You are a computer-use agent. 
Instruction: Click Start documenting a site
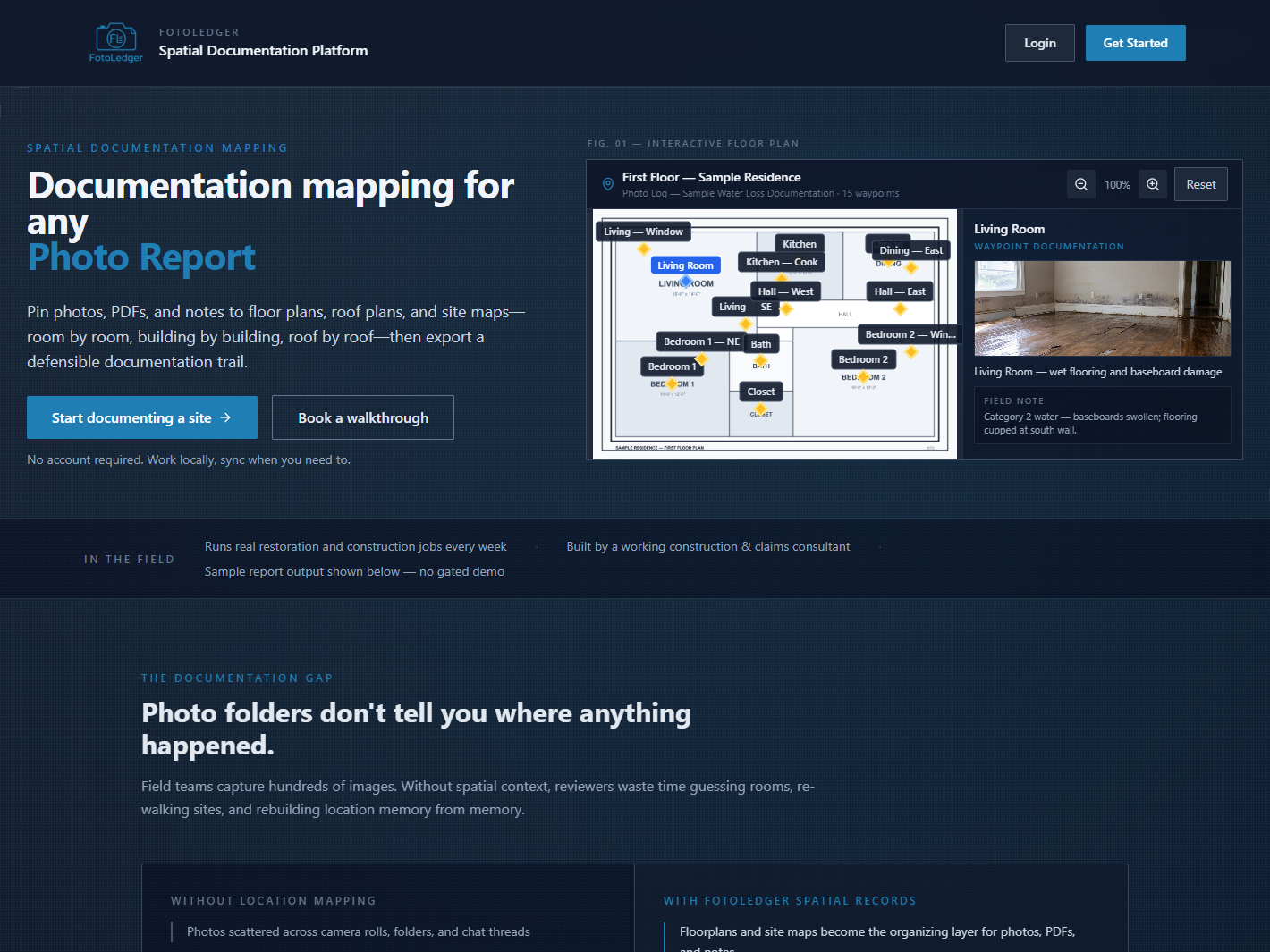pos(142,417)
